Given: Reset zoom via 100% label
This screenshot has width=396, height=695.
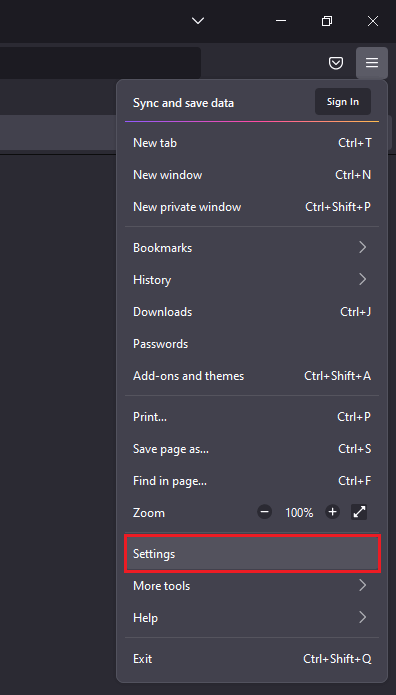Looking at the screenshot, I should click(299, 513).
